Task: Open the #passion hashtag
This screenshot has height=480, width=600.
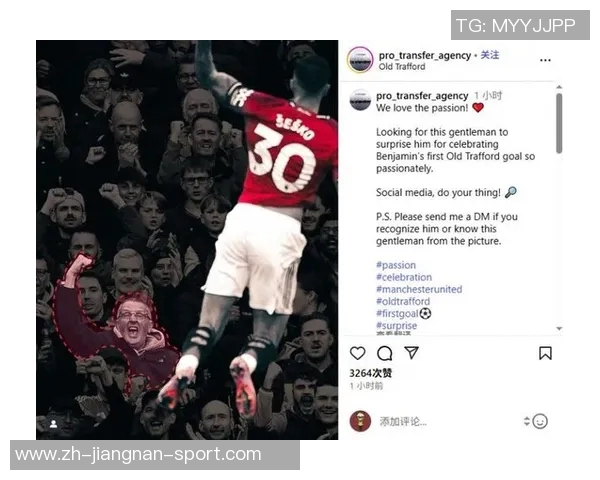Action: [396, 265]
